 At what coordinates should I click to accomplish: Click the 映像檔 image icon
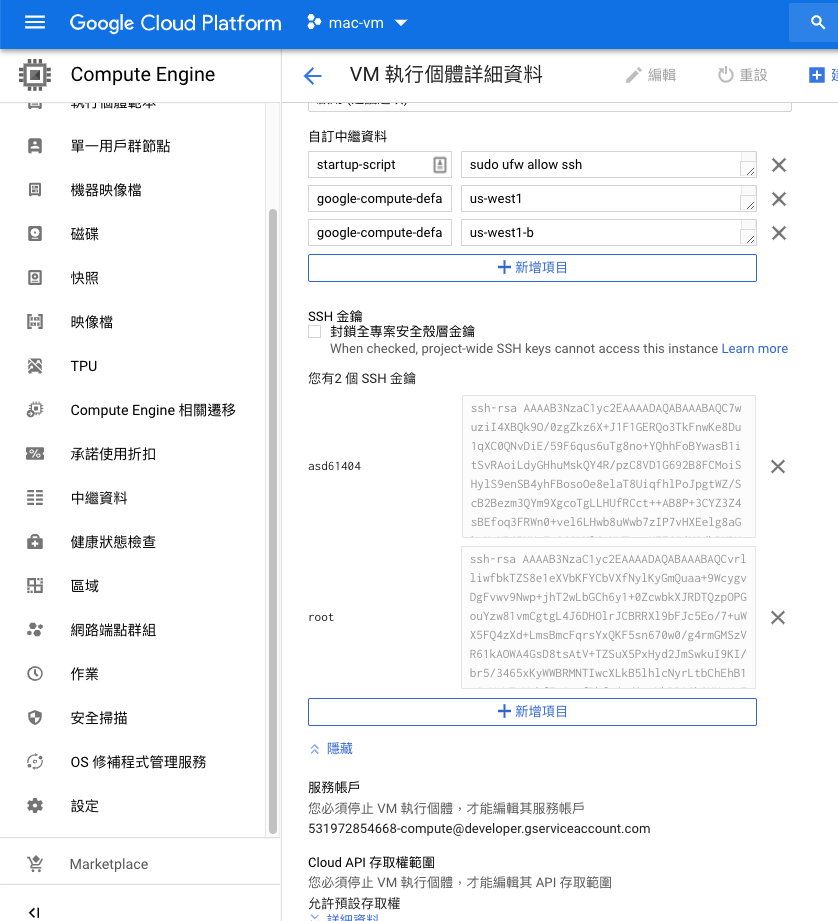coord(35,322)
